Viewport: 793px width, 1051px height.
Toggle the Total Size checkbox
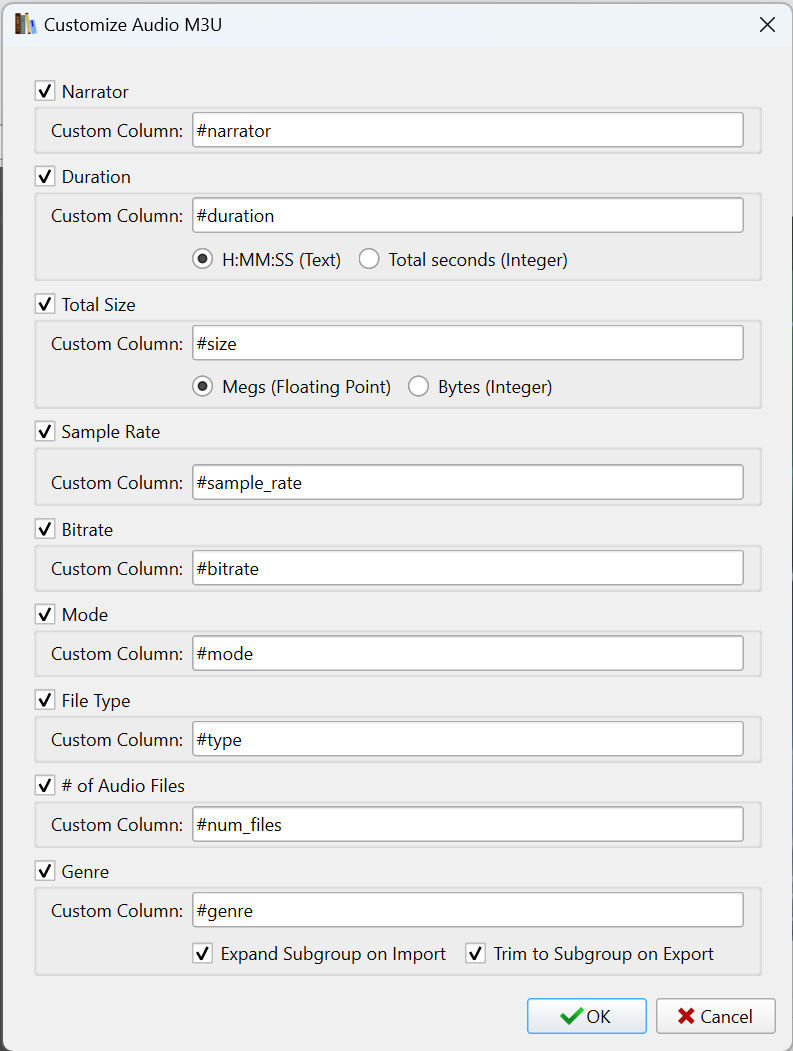45,304
